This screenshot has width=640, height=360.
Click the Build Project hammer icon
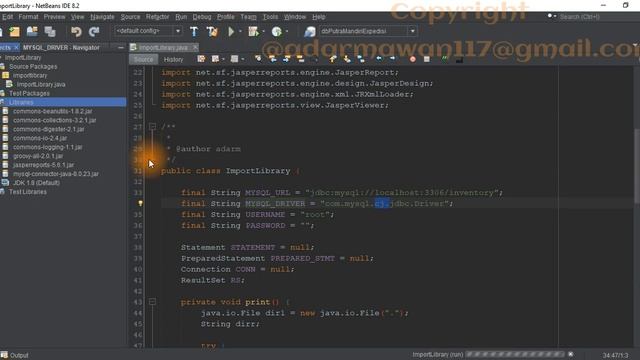click(194, 31)
